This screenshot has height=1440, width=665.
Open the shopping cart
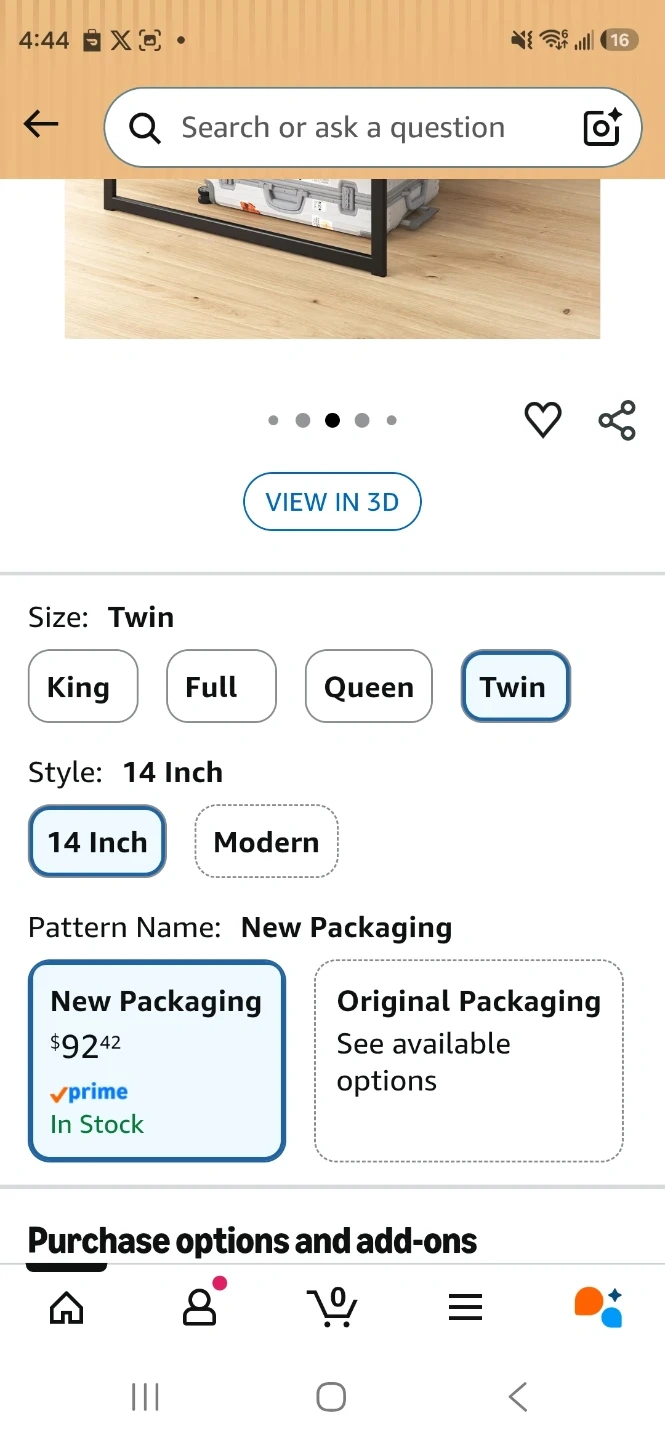tap(332, 1307)
